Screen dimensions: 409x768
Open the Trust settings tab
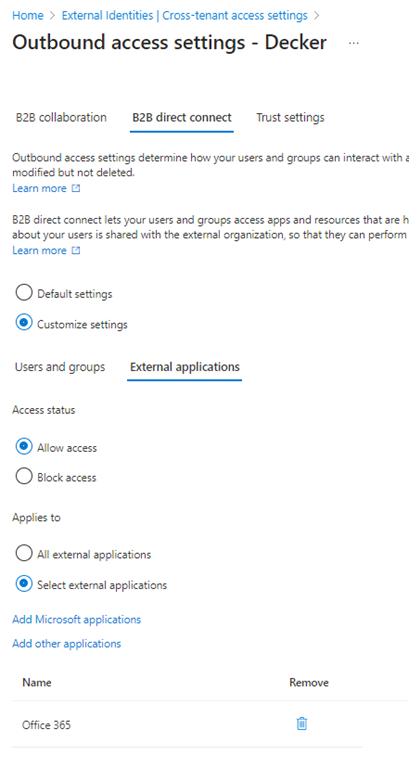(290, 118)
